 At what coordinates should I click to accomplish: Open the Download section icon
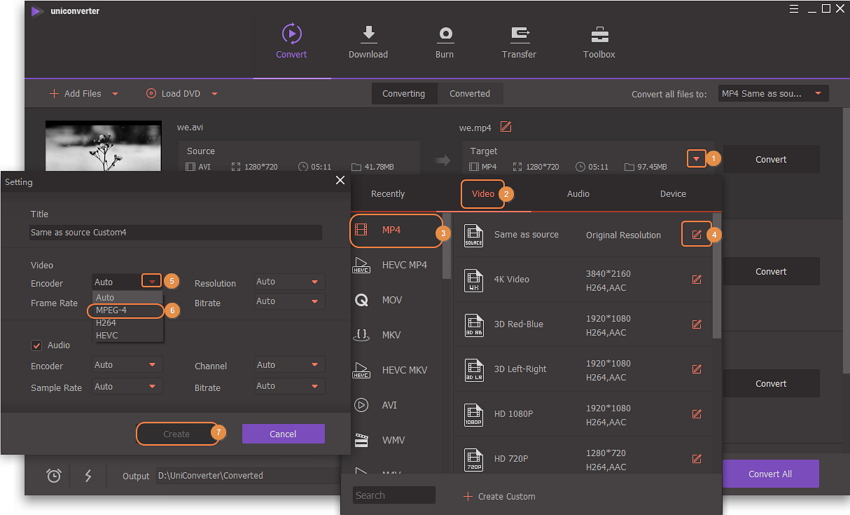[369, 34]
